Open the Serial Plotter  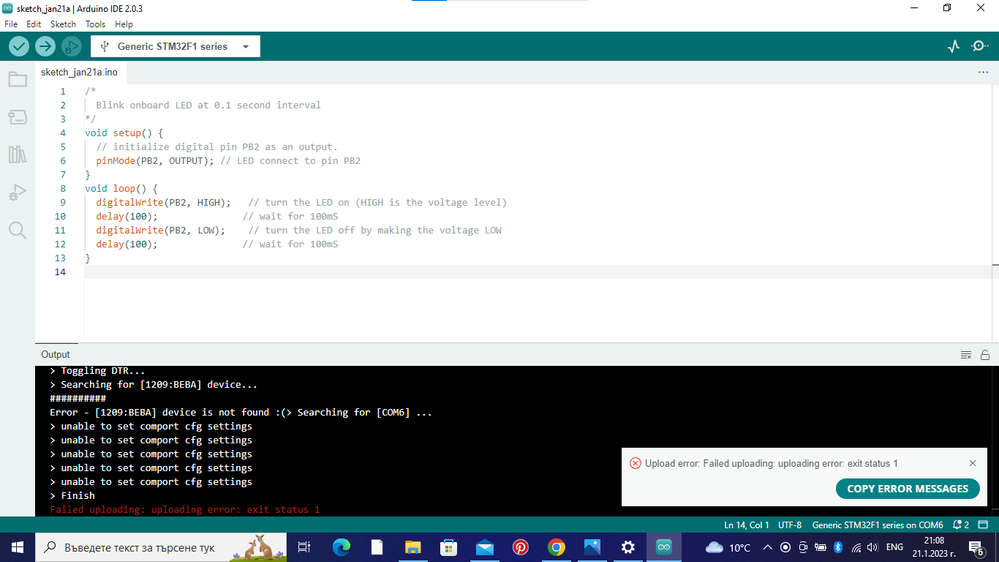coord(954,47)
